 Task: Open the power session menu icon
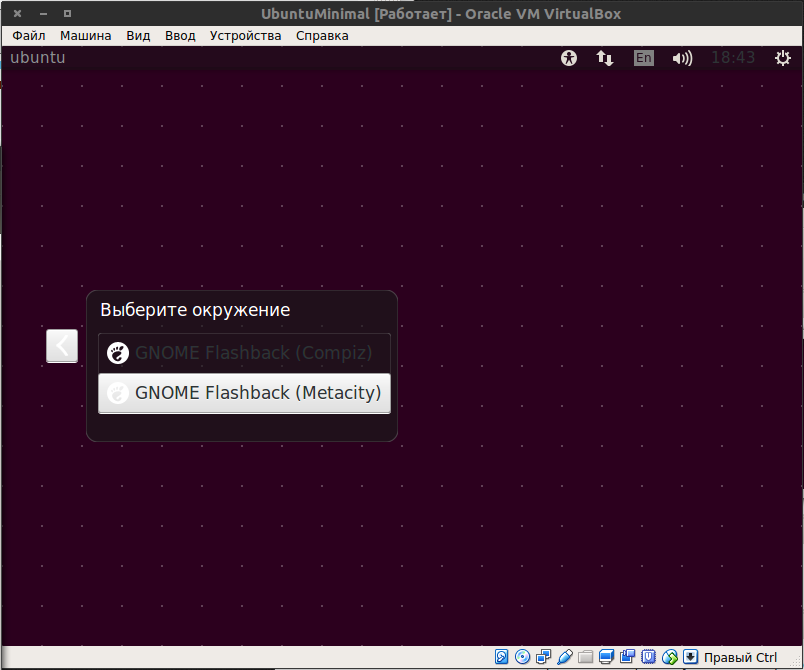tap(782, 58)
